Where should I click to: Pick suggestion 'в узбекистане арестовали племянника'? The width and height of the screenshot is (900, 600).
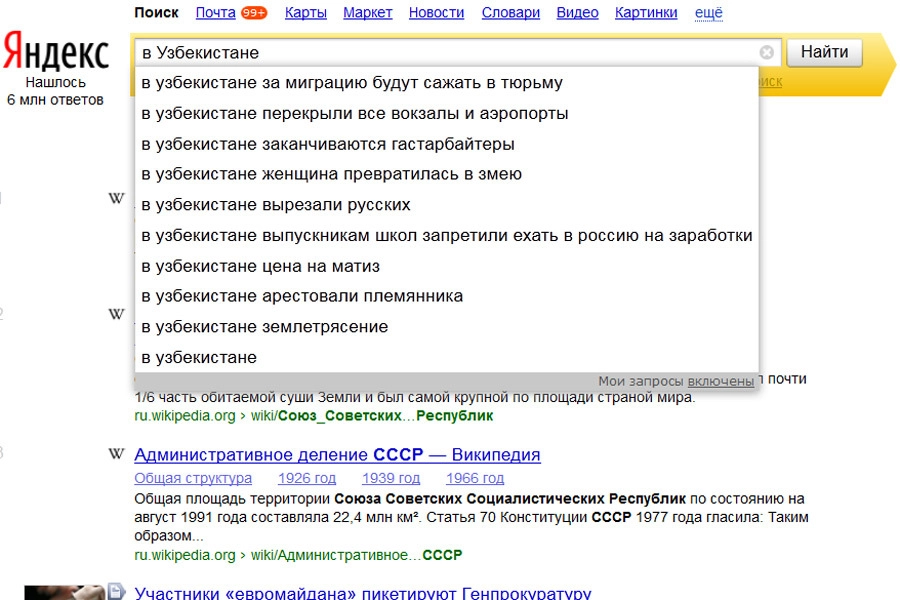coord(301,296)
